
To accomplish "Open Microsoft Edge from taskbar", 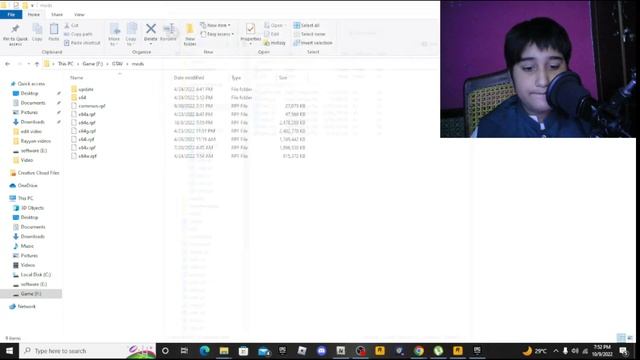I will (x=204, y=351).
